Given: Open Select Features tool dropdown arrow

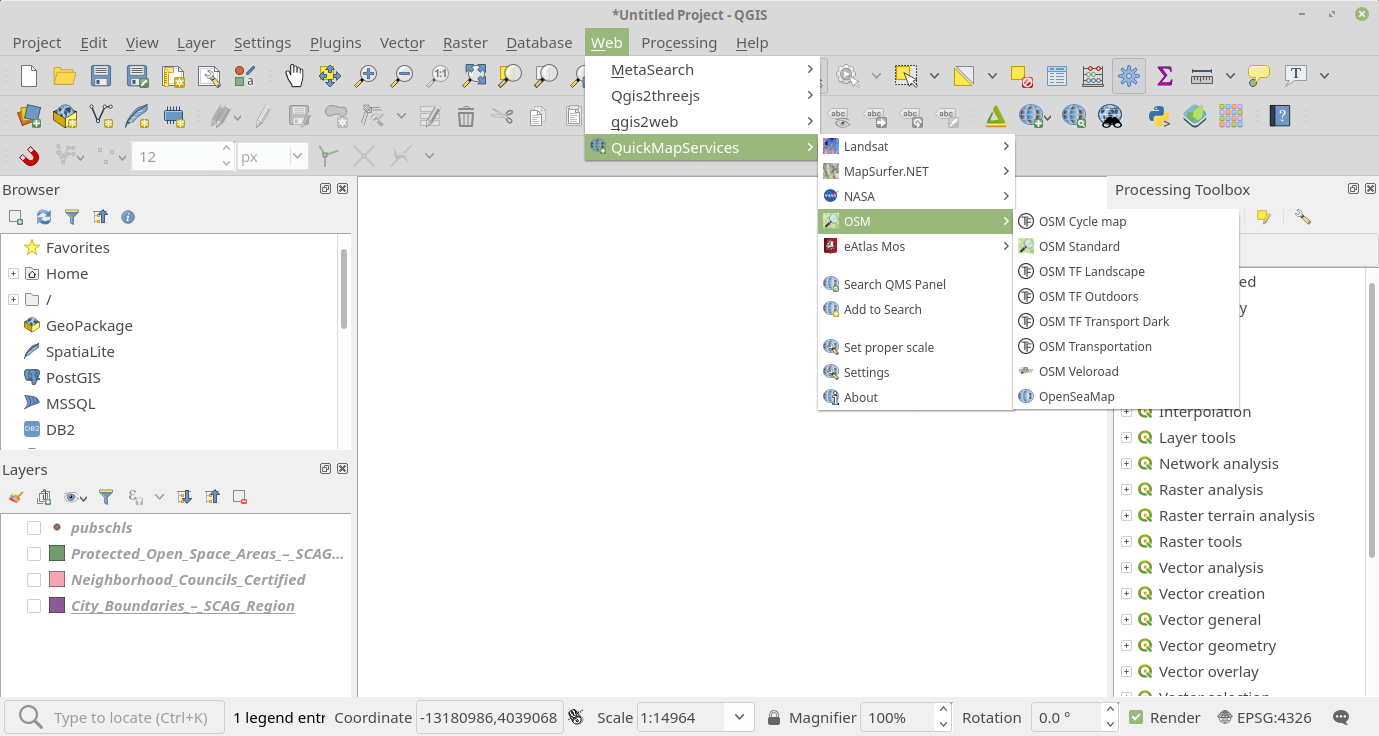Looking at the screenshot, I should click(934, 76).
